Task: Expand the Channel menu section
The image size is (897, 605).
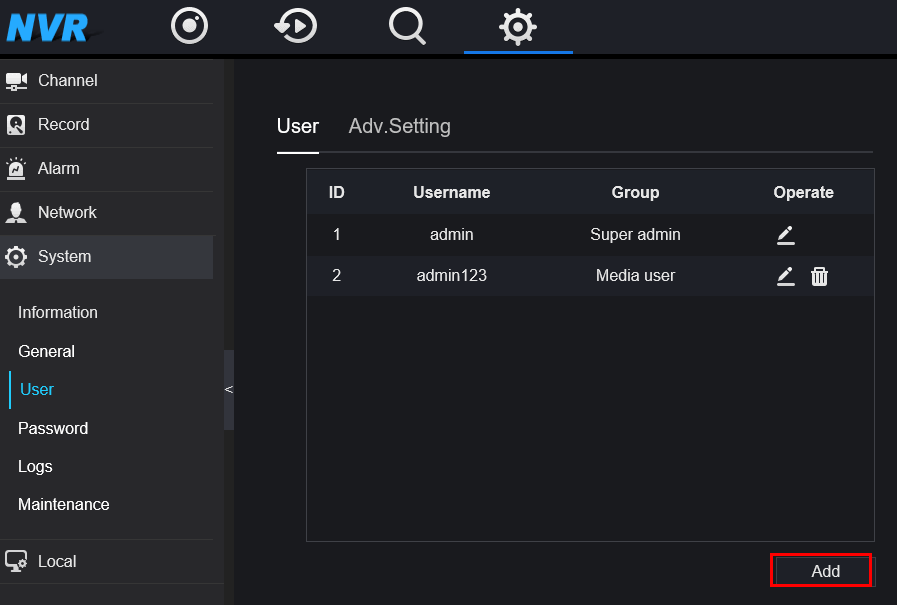Action: point(67,80)
